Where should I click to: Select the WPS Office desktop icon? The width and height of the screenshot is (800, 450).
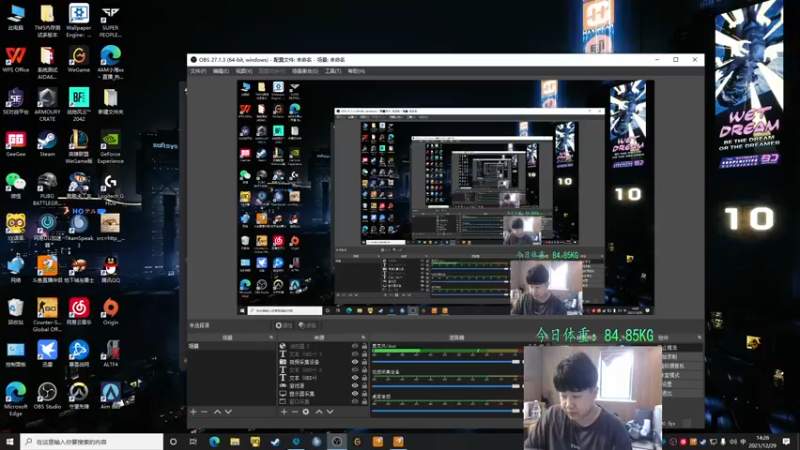[15, 60]
